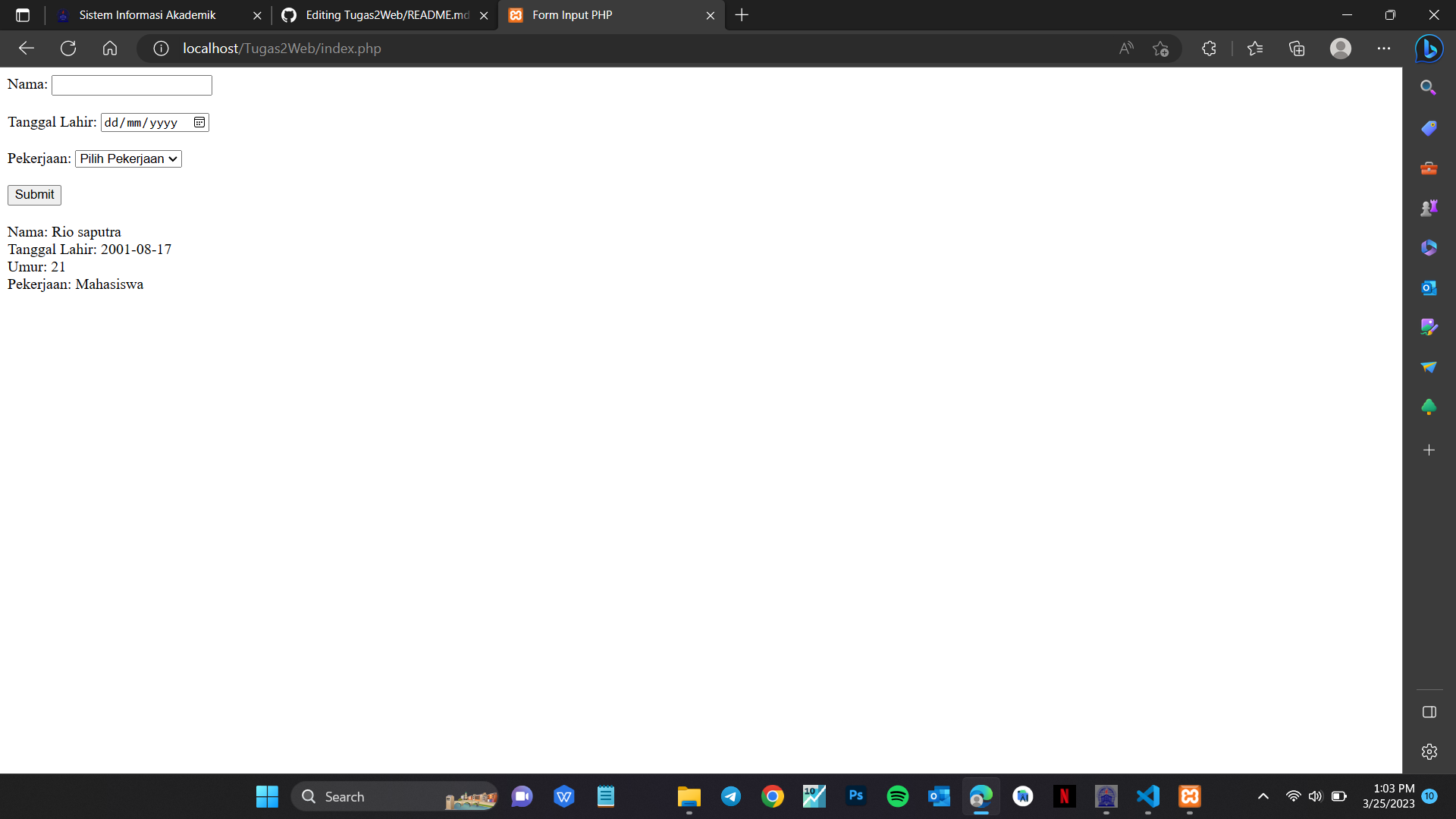Click the Submit button
The image size is (1456, 819).
tap(33, 195)
